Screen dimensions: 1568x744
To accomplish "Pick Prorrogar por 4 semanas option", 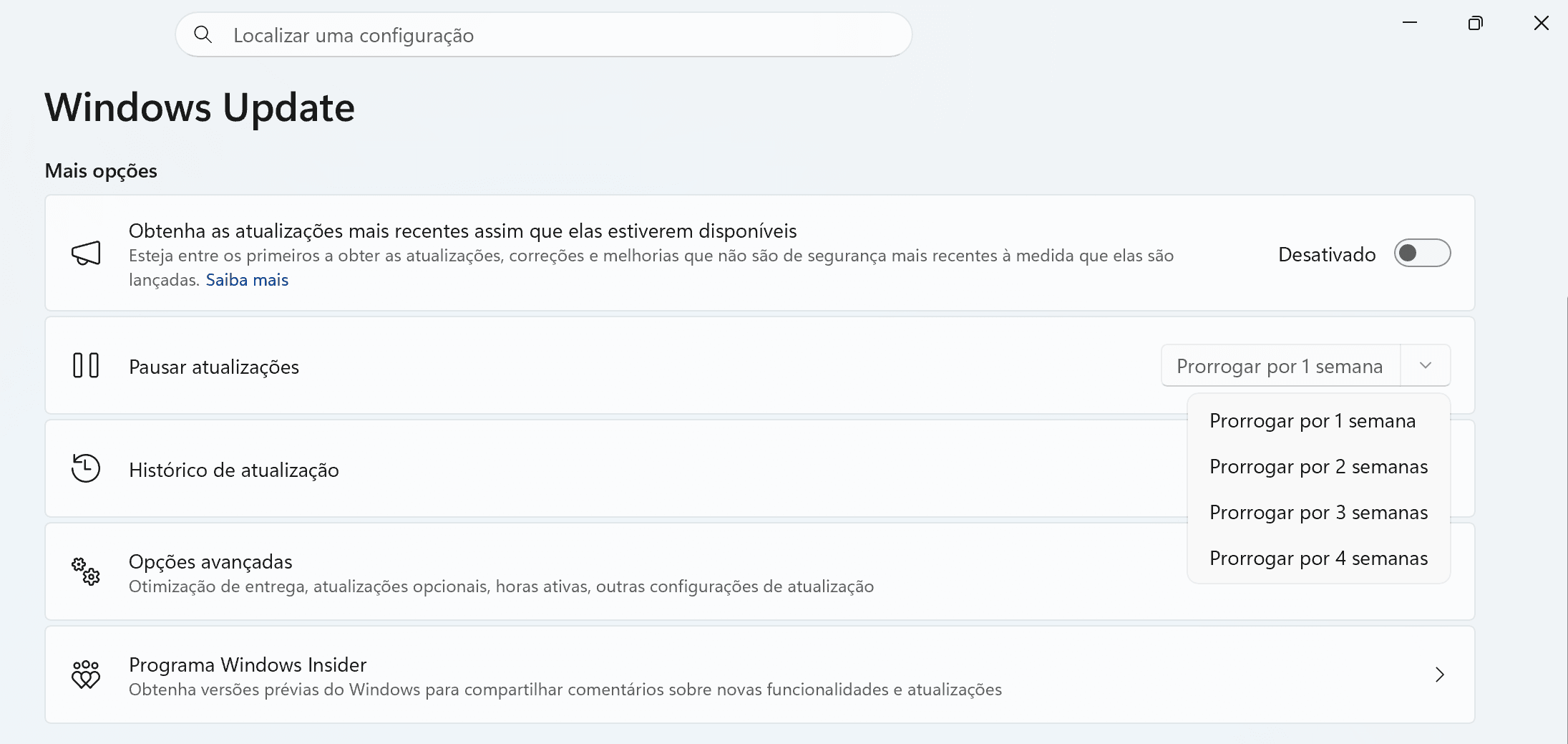I will 1318,559.
